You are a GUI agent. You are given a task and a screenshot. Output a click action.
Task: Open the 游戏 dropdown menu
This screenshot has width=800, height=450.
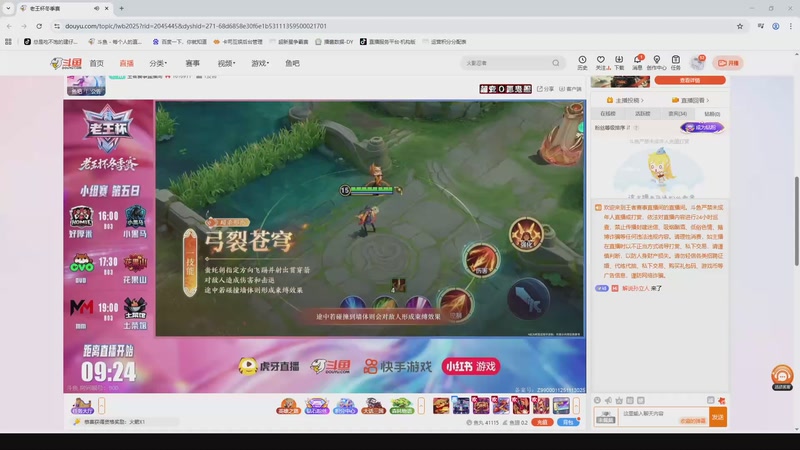260,63
